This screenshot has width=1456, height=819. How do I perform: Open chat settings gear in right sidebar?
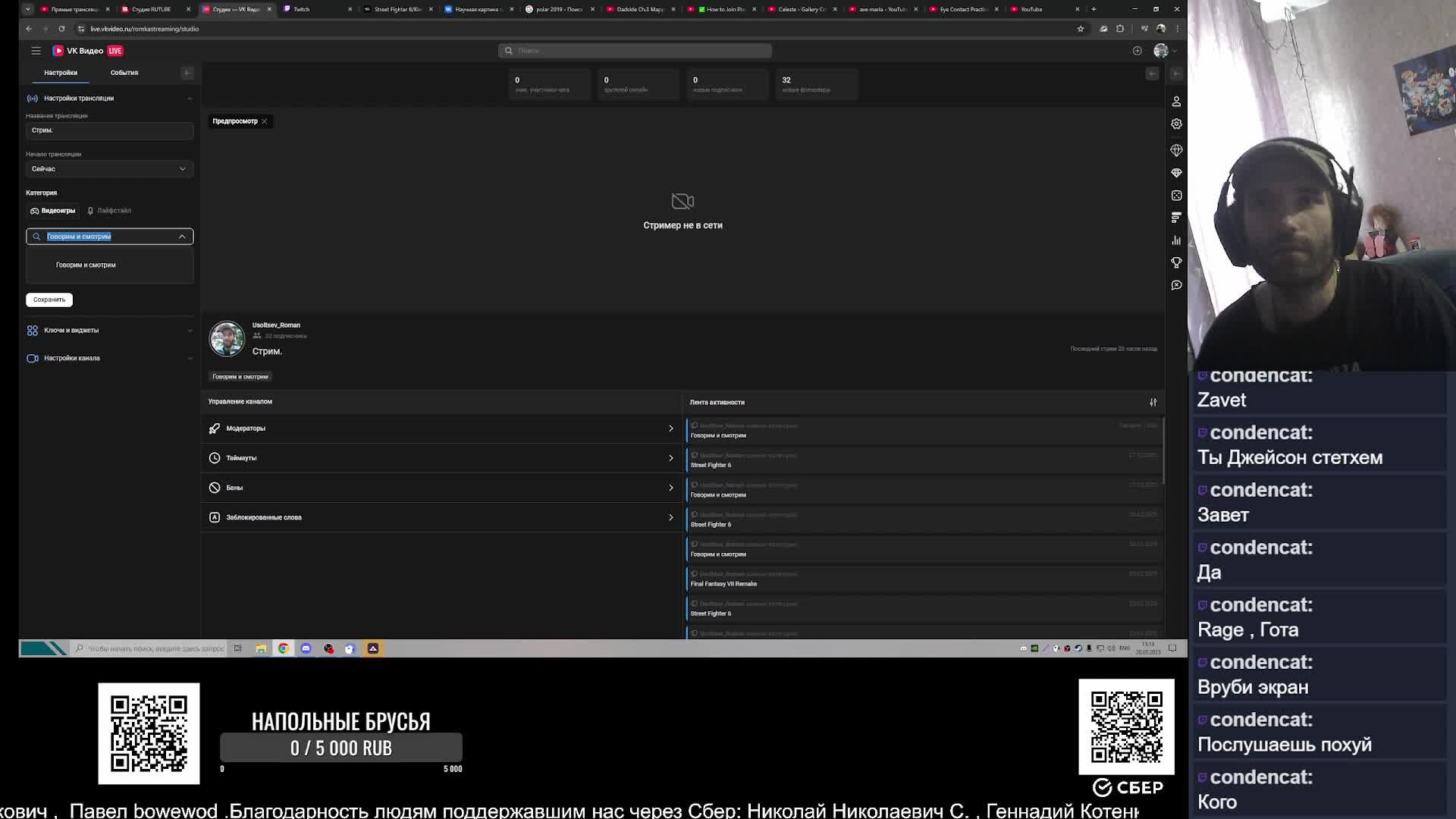click(x=1176, y=124)
